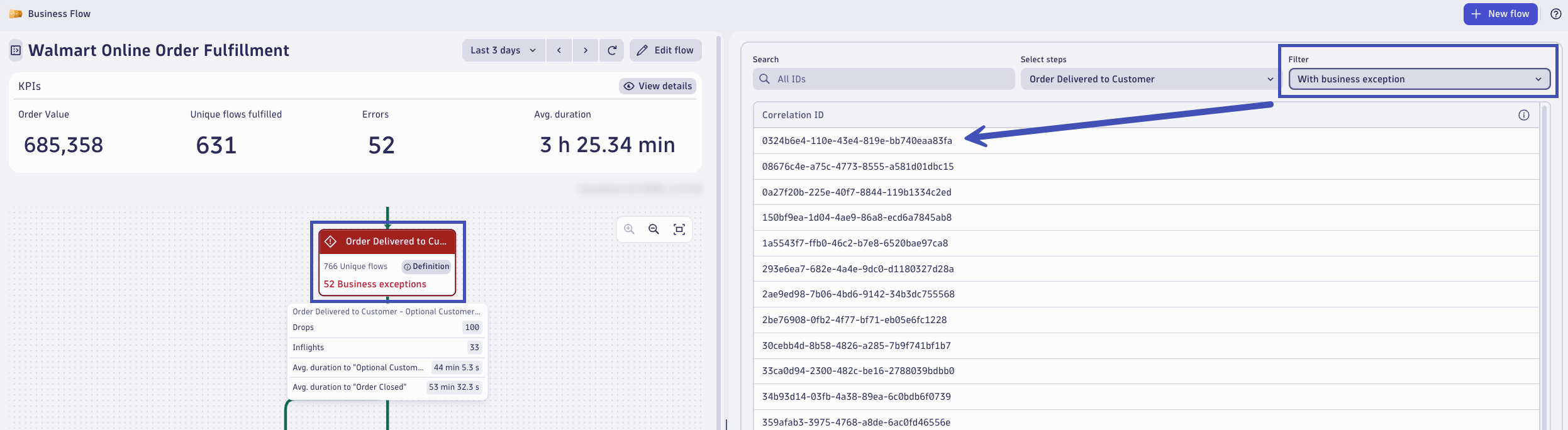Open the With business exception filter dropdown
1568x430 pixels.
[x=1420, y=79]
